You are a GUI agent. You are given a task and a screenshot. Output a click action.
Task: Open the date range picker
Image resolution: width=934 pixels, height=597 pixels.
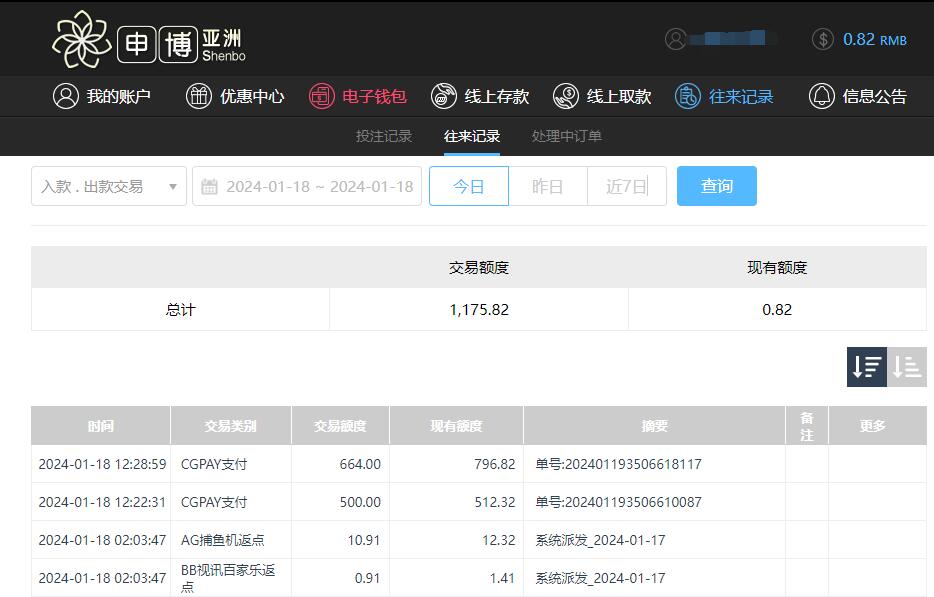[307, 186]
